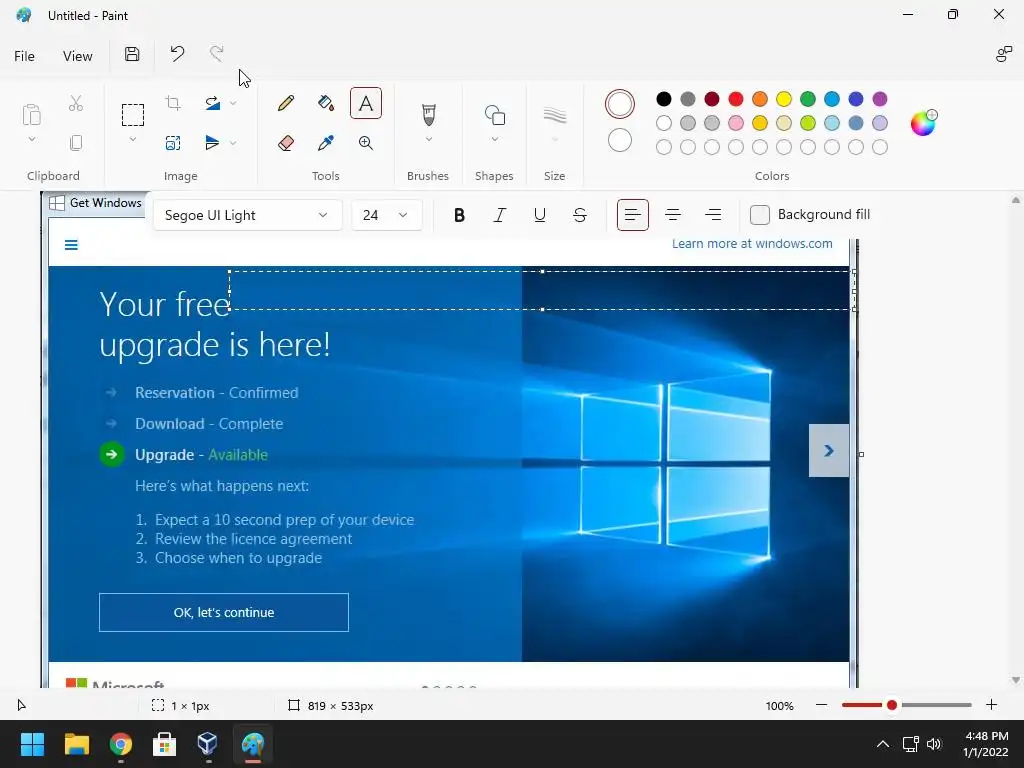
Task: Open the File menu
Action: coord(24,56)
